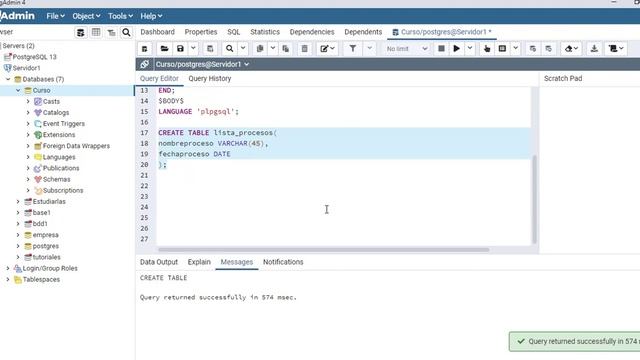The height and width of the screenshot is (360, 640).
Task: Switch to the Statistics tab
Action: coord(265,32)
